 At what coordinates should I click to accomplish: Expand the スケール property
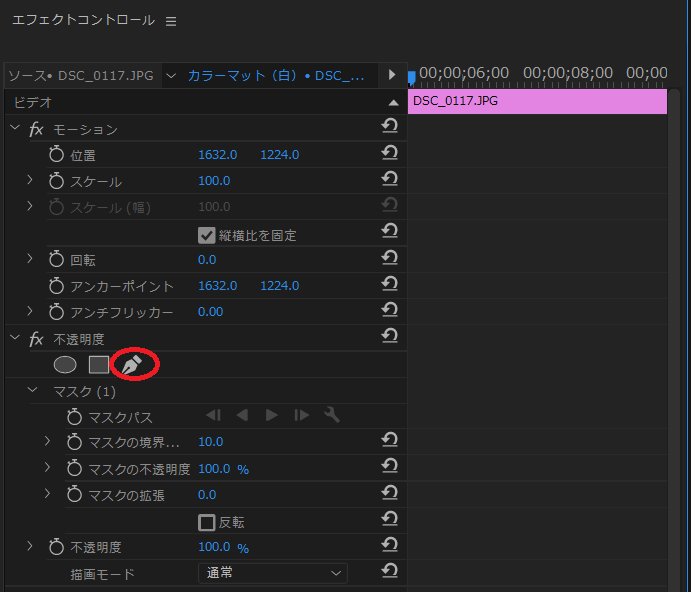tap(30, 180)
